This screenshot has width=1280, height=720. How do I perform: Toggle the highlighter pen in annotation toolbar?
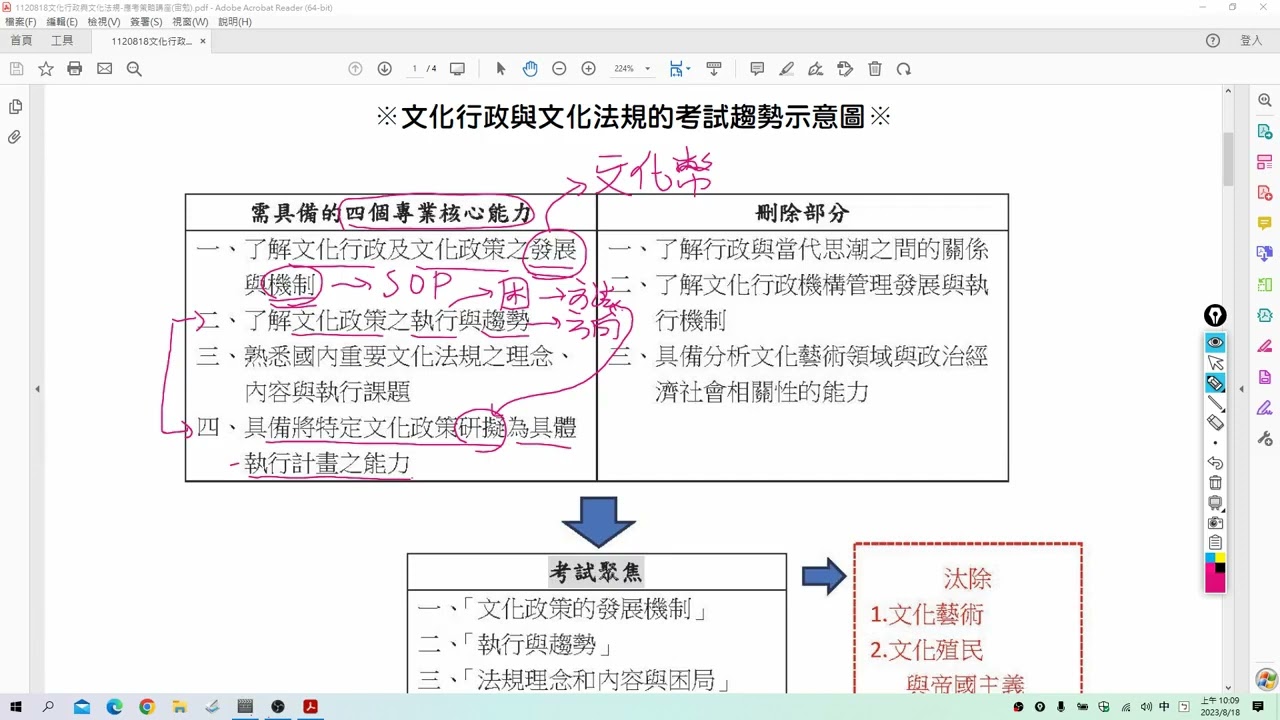(1215, 383)
